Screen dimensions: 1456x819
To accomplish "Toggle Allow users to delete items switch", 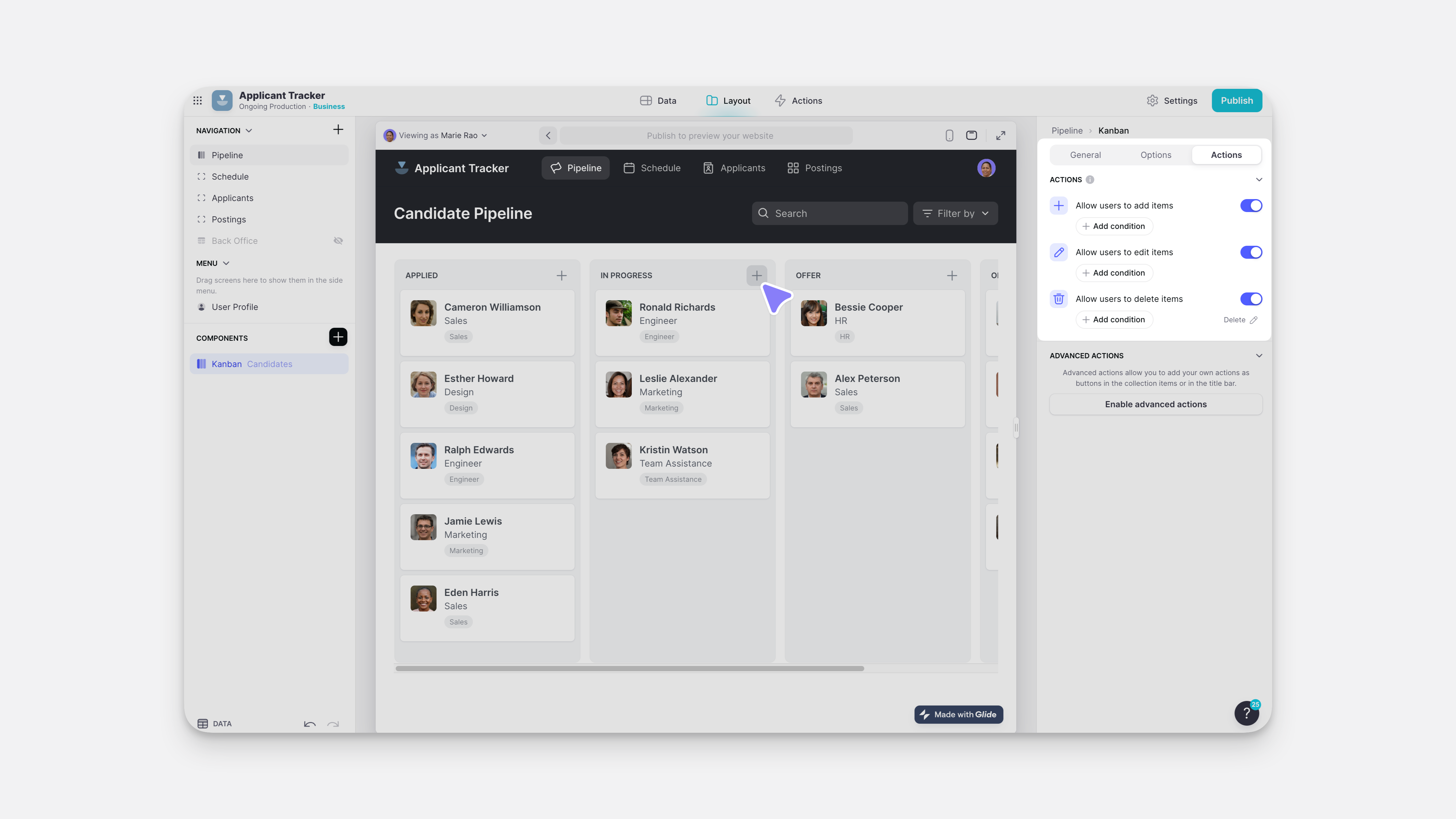I will [x=1251, y=299].
